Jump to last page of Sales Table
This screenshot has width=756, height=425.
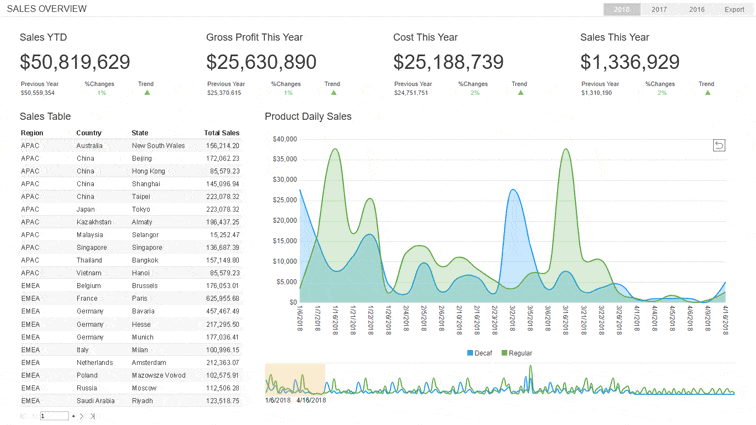tap(93, 416)
